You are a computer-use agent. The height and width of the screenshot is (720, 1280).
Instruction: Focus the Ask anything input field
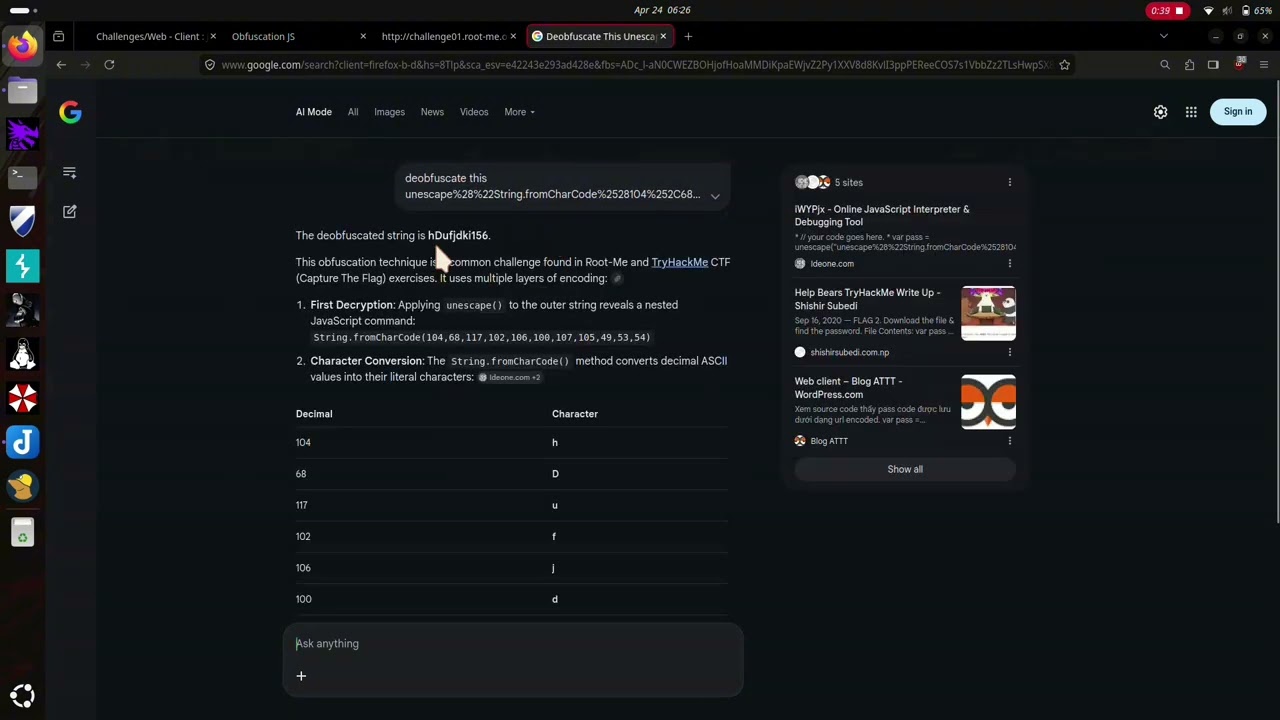(x=513, y=644)
